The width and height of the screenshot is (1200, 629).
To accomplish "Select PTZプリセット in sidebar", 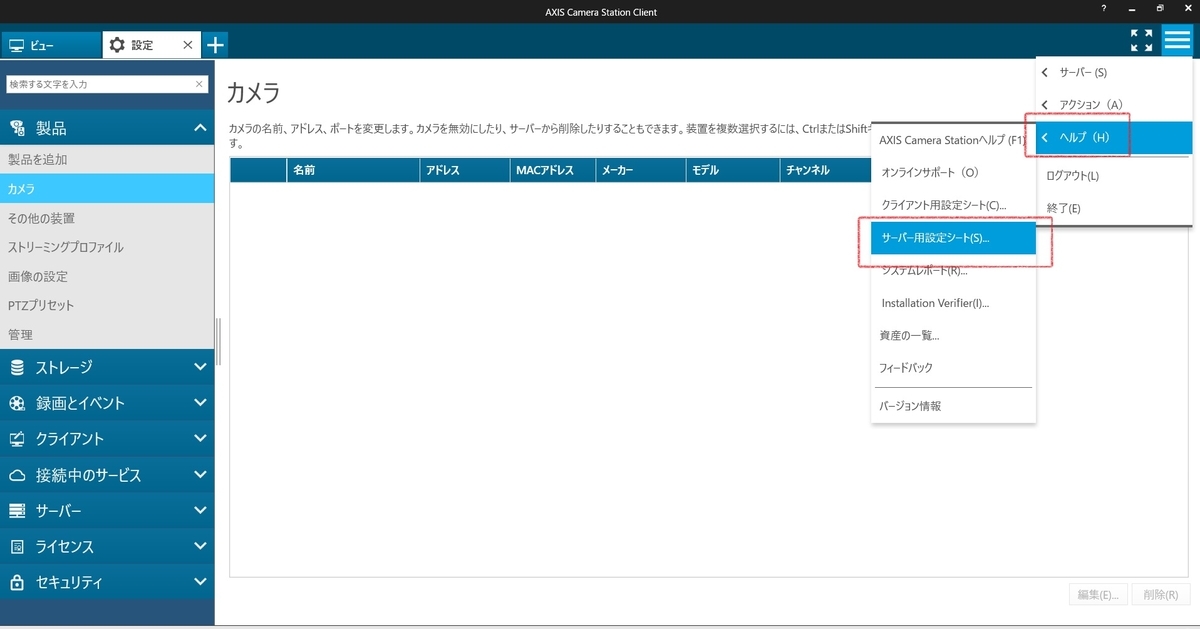I will pyautogui.click(x=107, y=305).
